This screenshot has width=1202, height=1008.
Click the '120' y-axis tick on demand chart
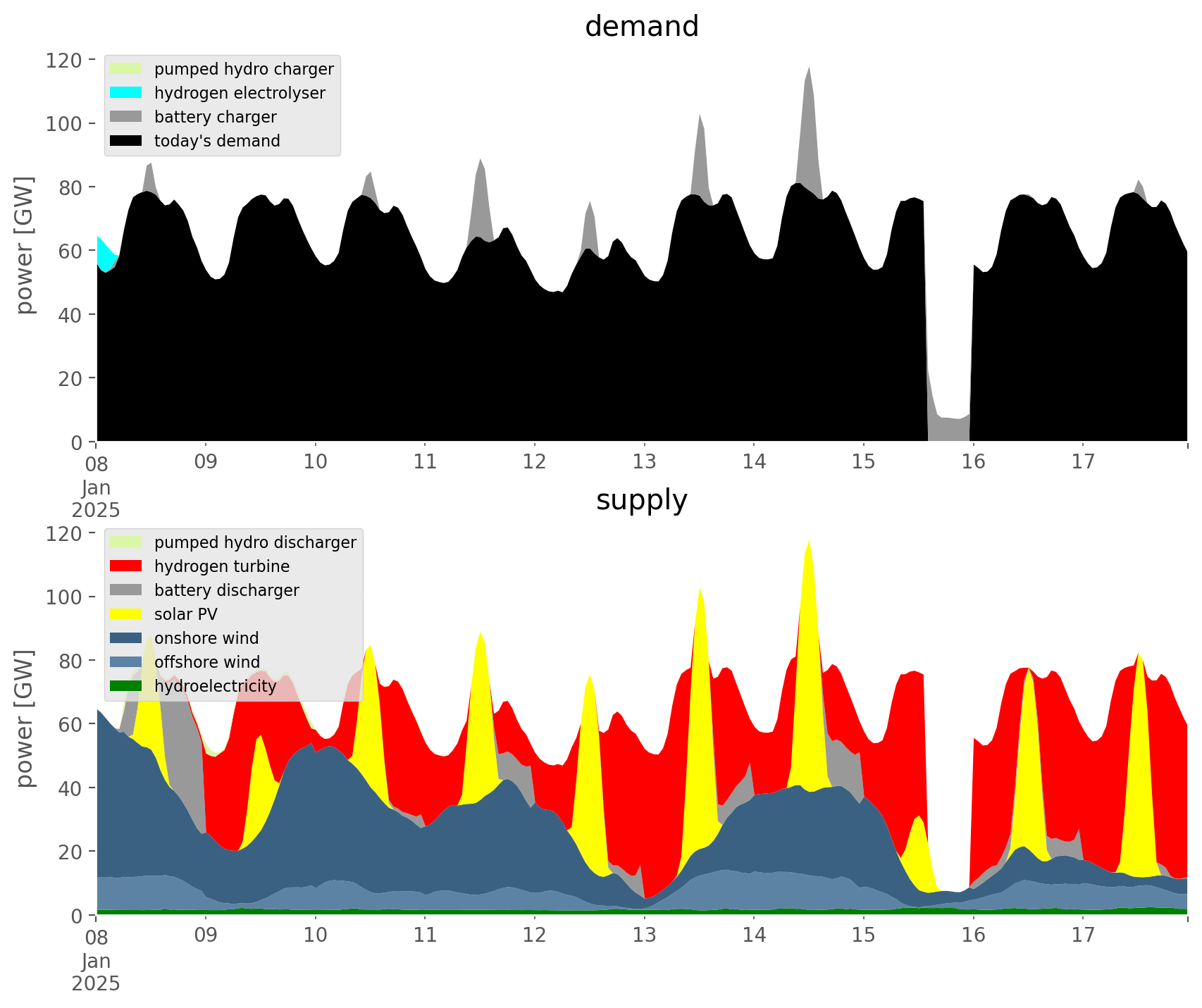click(x=64, y=60)
